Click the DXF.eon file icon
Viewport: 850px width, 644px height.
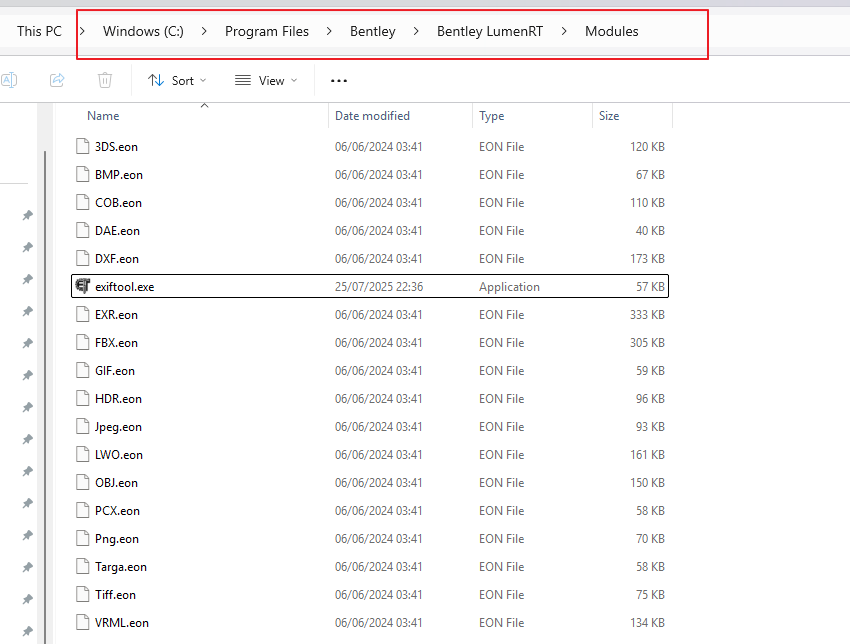click(x=82, y=259)
